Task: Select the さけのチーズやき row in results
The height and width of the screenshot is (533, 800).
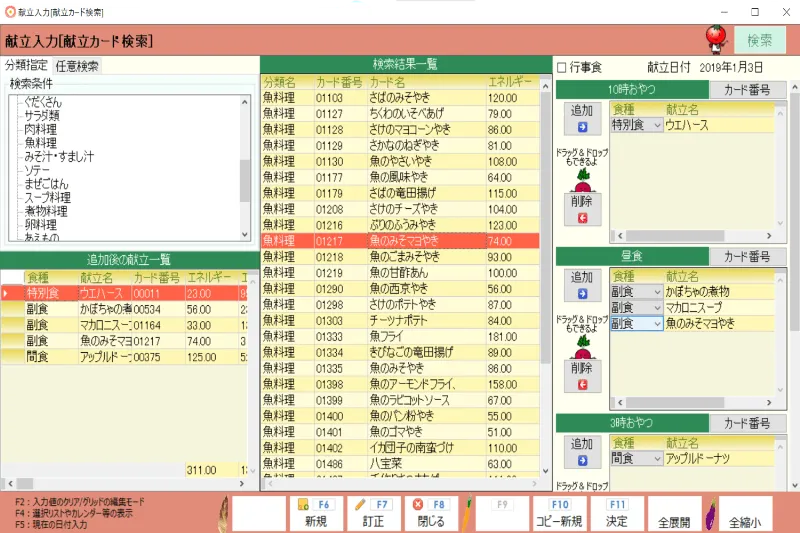Action: (400, 210)
